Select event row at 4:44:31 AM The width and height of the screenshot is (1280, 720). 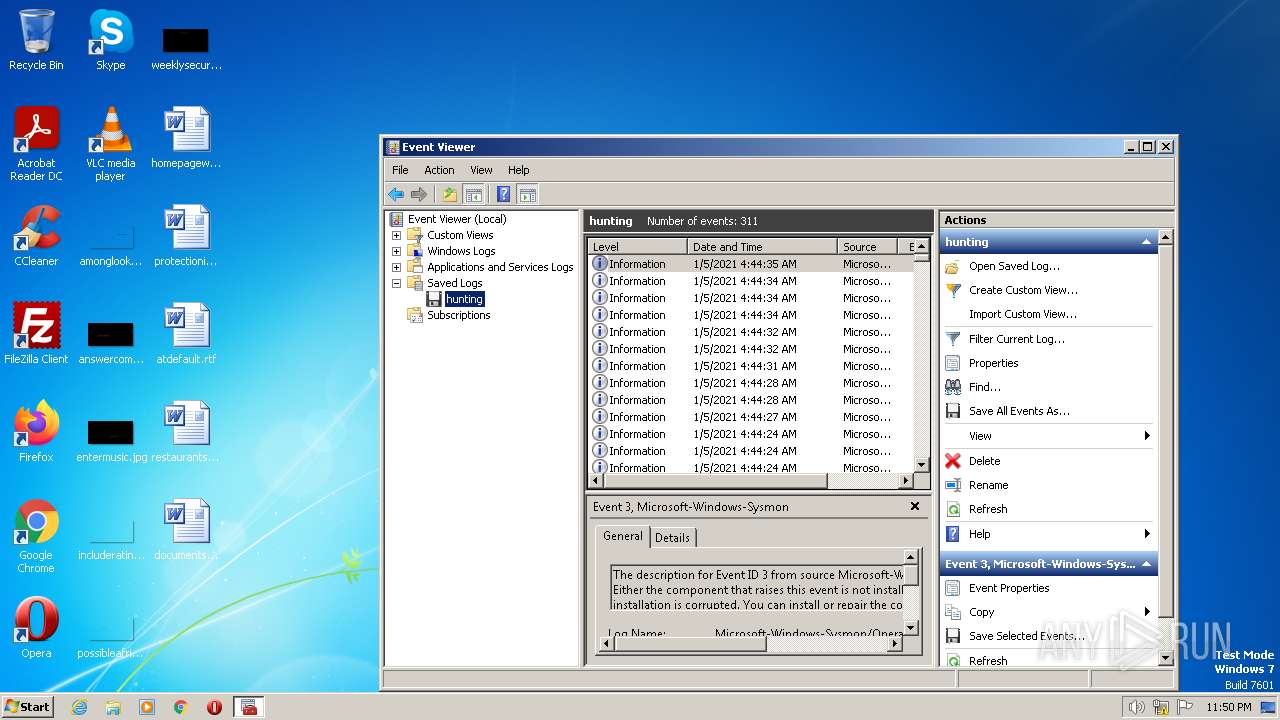point(750,366)
